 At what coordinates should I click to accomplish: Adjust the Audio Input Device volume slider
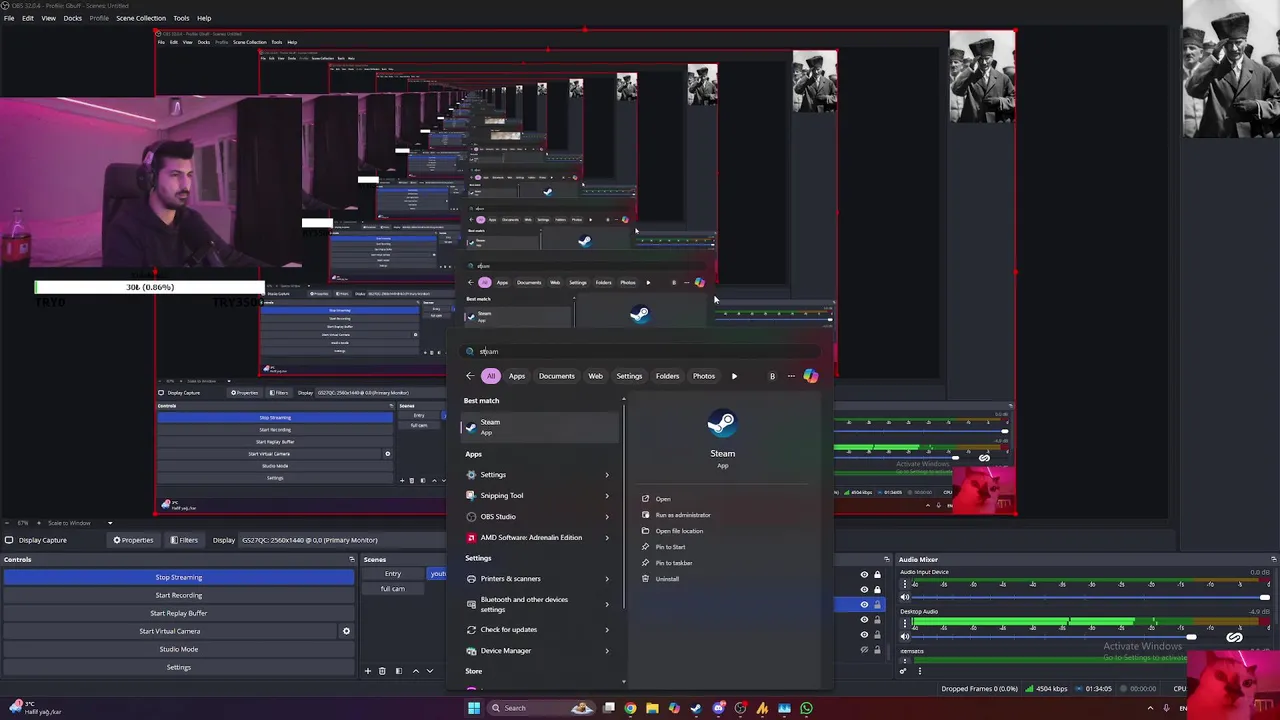(x=1264, y=597)
